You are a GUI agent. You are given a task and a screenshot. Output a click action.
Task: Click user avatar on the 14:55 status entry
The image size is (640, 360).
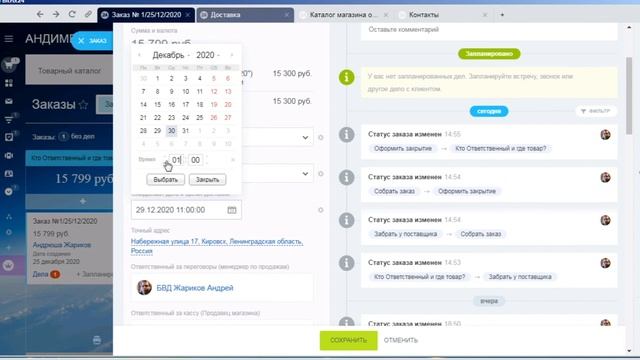coord(605,135)
